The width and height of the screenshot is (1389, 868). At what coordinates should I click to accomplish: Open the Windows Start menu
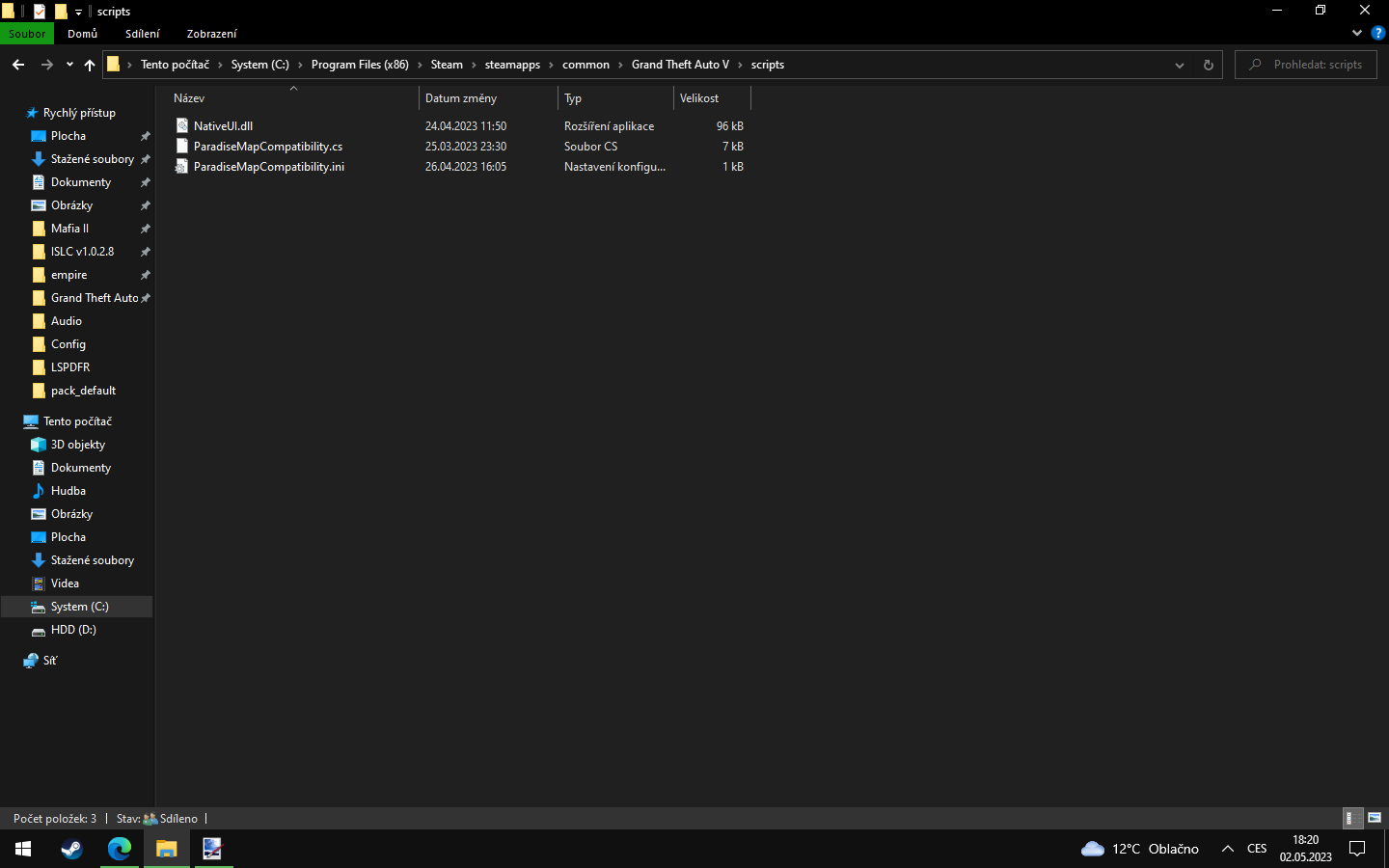coord(23,849)
